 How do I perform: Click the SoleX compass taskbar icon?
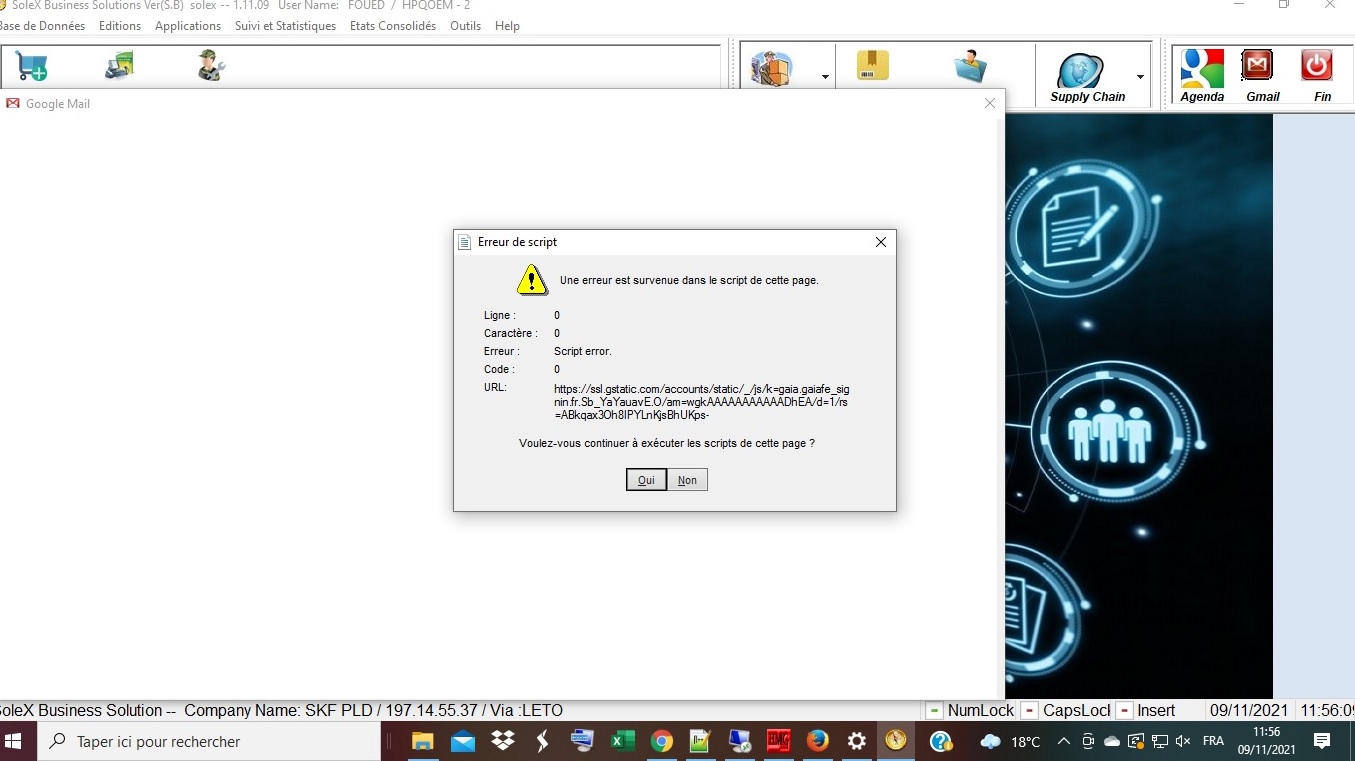click(896, 741)
